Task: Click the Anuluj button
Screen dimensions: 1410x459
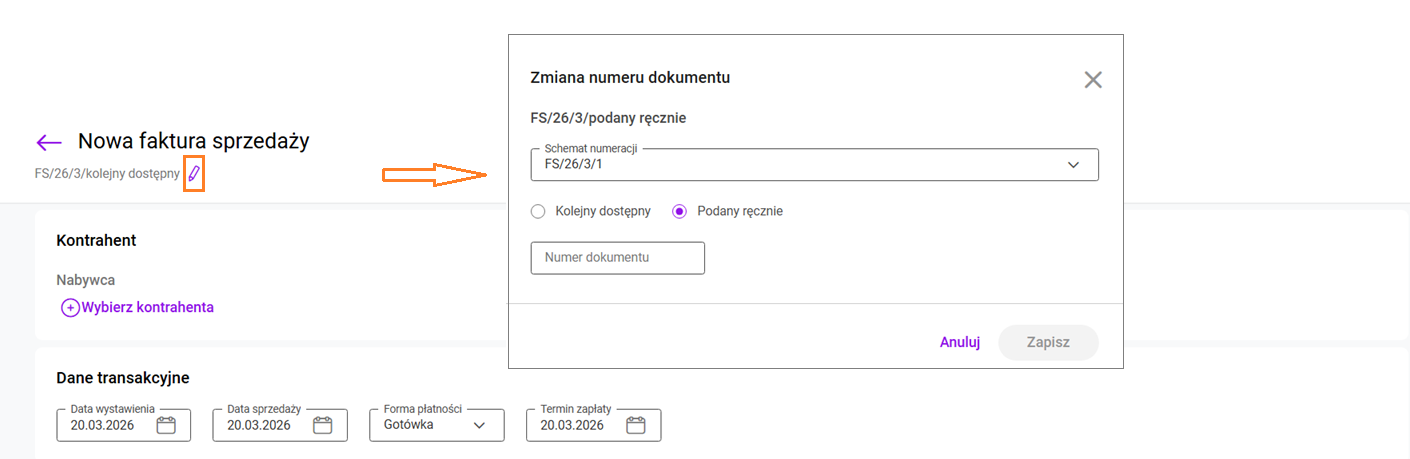Action: pyautogui.click(x=959, y=342)
